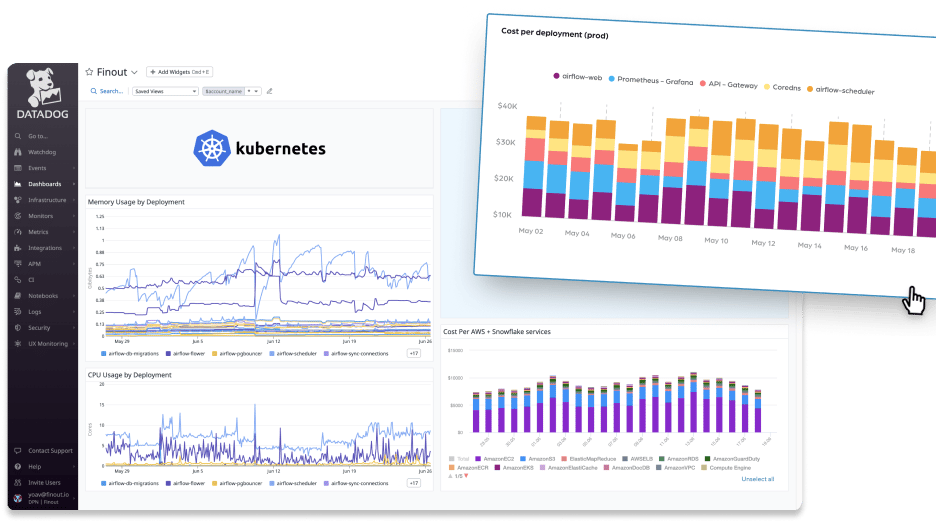This screenshot has width=936, height=524.
Task: Open the Security shield icon in sidebar
Action: coord(18,328)
